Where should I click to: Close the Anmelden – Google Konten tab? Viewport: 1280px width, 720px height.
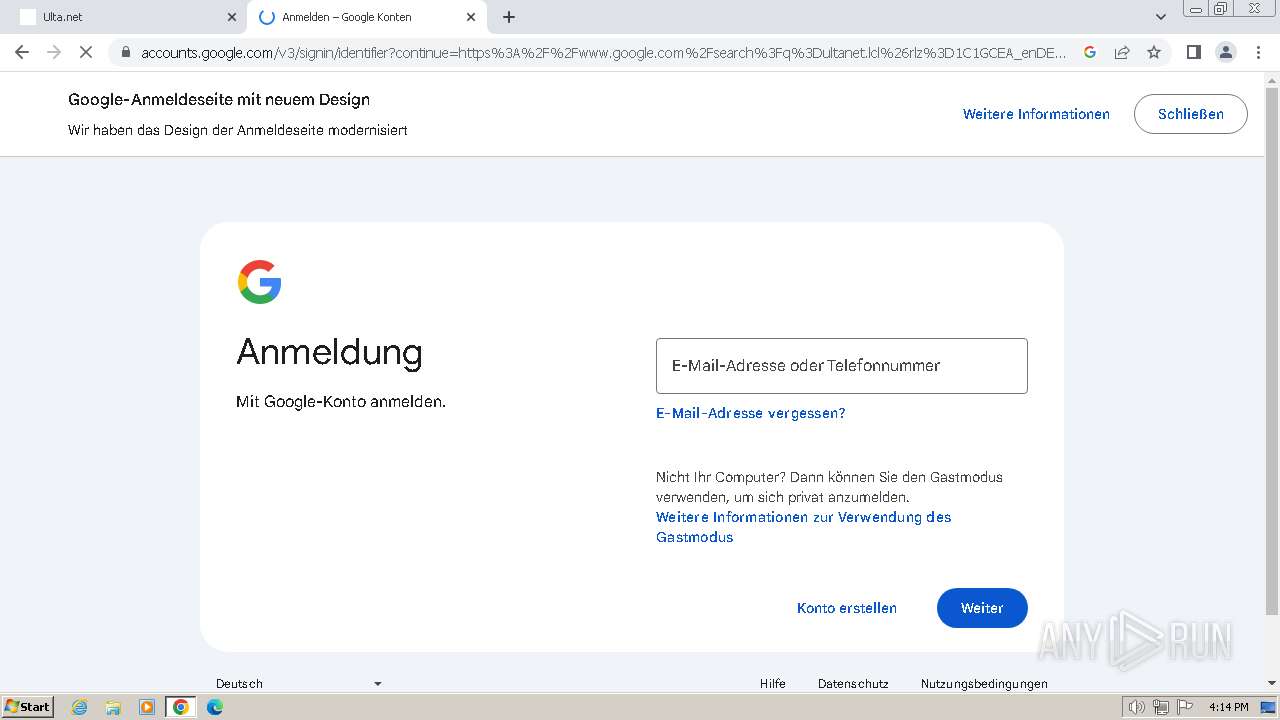[x=471, y=17]
